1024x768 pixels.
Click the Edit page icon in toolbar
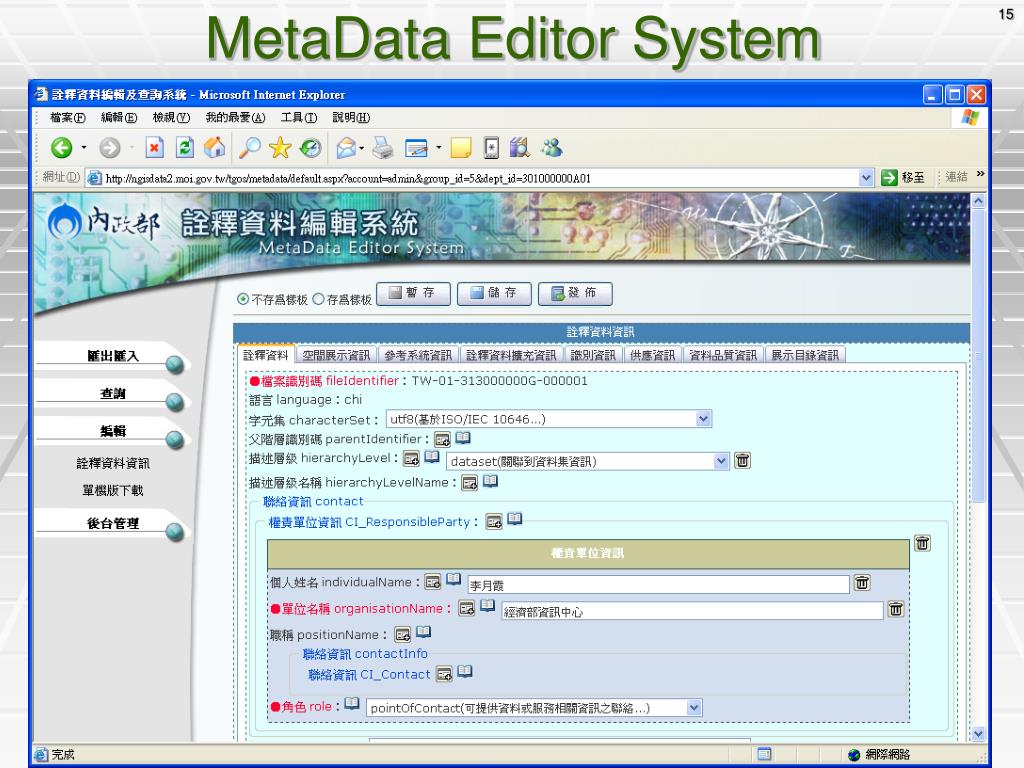[417, 148]
